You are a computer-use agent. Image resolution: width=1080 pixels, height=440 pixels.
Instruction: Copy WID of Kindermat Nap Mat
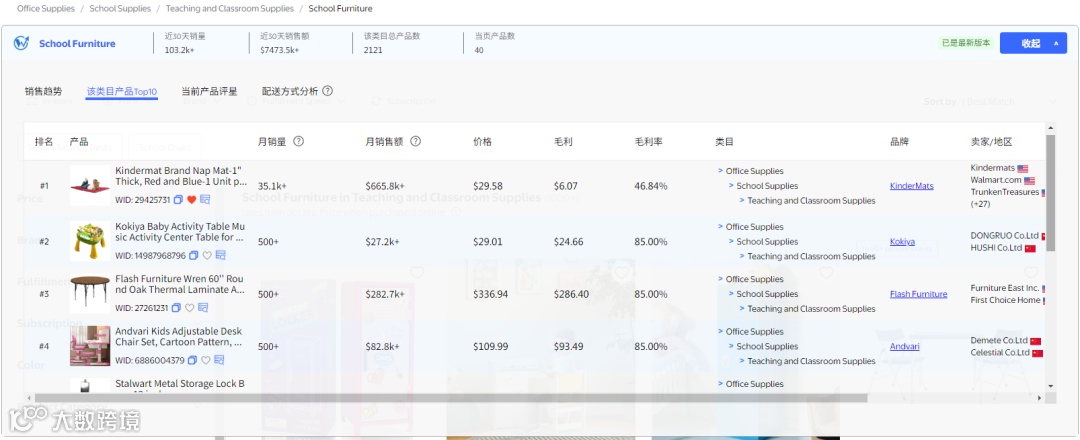[178, 200]
